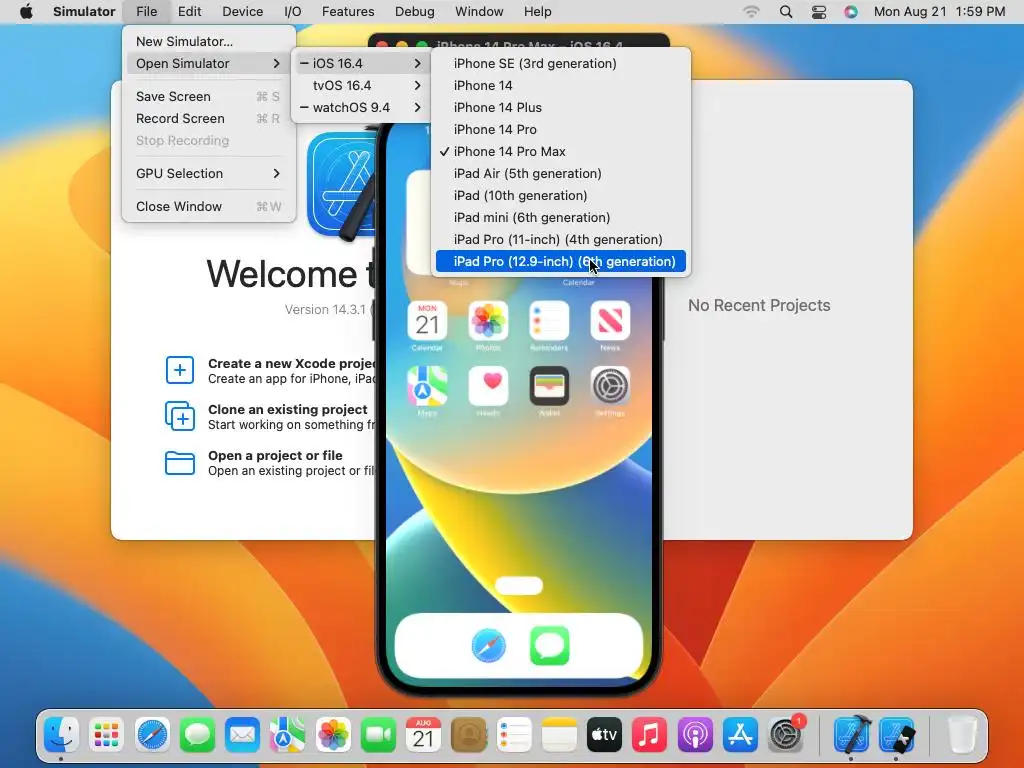This screenshot has width=1024, height=768.
Task: Open Music from the Dock
Action: point(650,735)
